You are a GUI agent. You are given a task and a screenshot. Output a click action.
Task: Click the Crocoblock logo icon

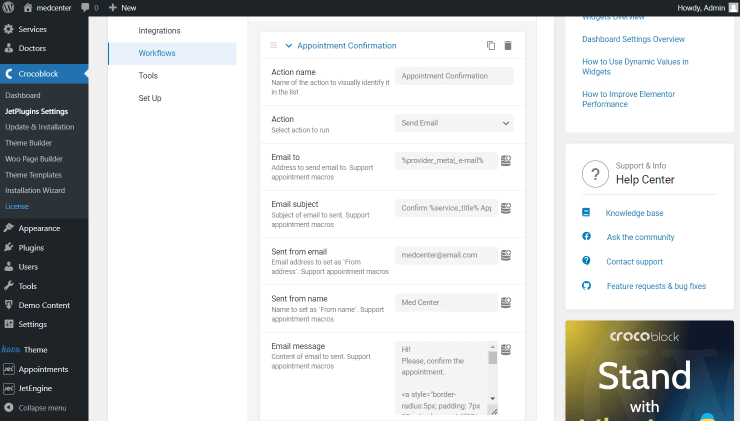pos(8,74)
